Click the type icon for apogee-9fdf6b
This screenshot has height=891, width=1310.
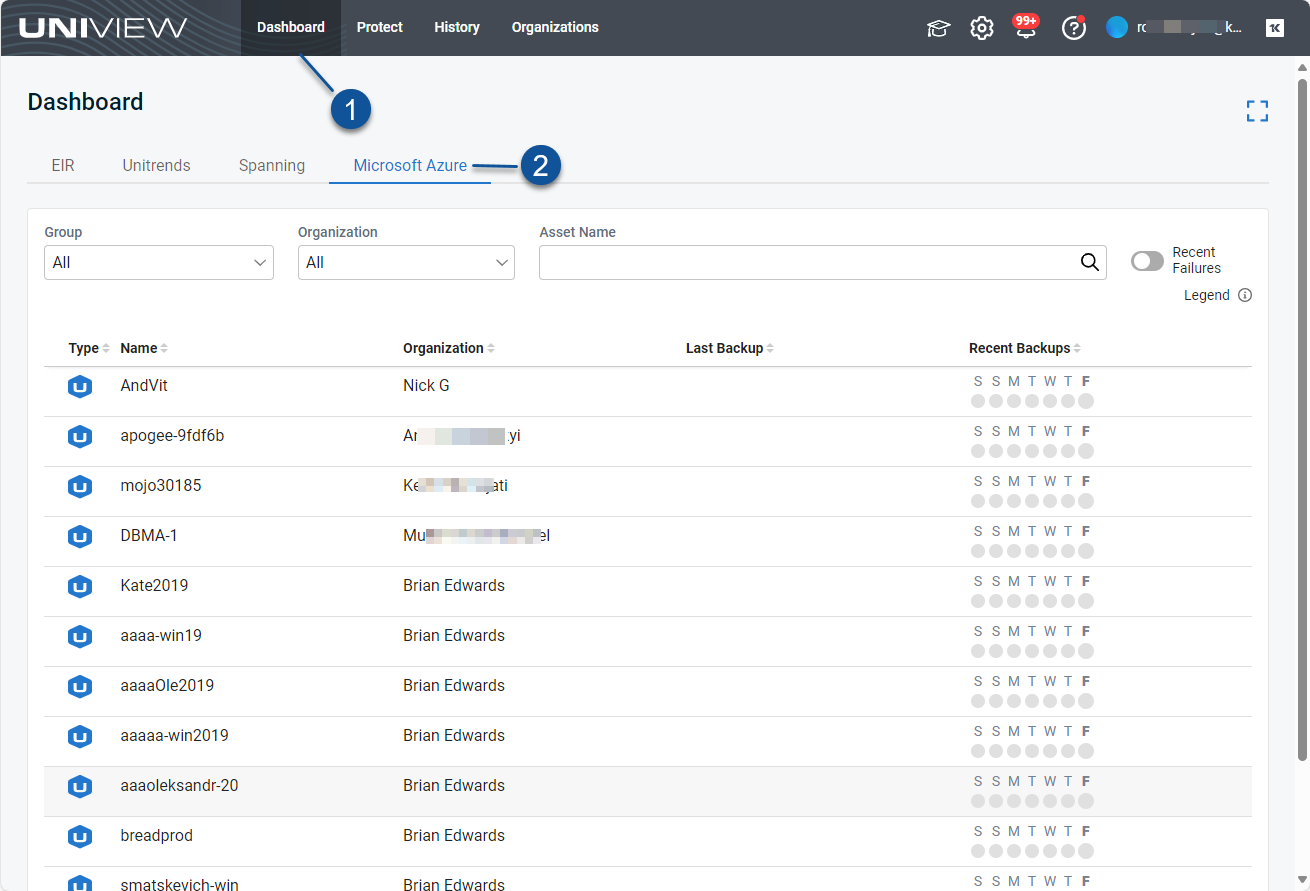tap(80, 436)
